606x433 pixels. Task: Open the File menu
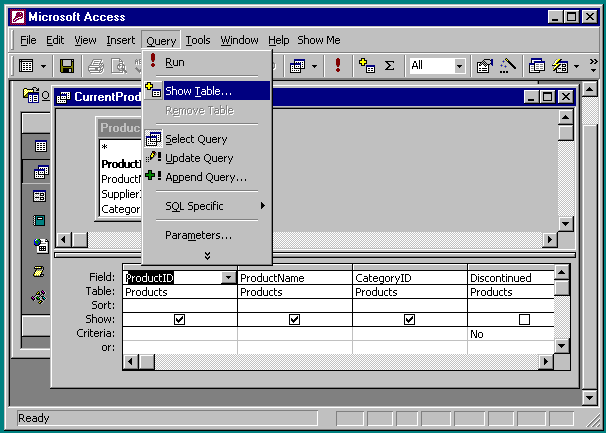coord(28,40)
